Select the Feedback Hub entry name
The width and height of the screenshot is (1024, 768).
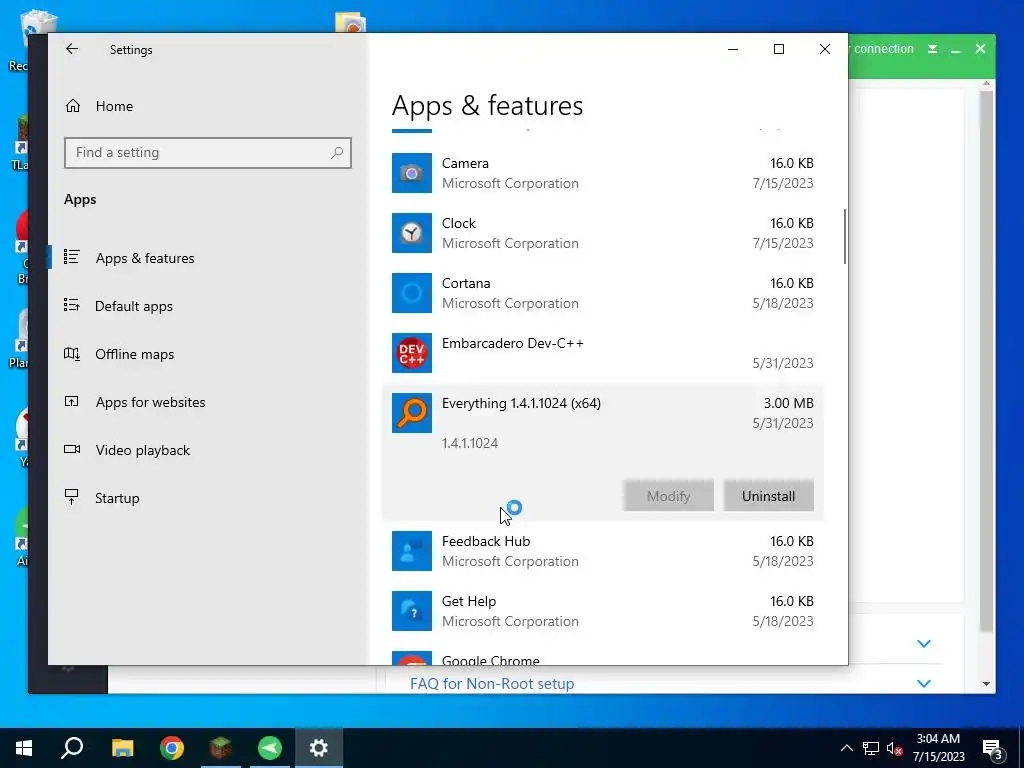[486, 541]
